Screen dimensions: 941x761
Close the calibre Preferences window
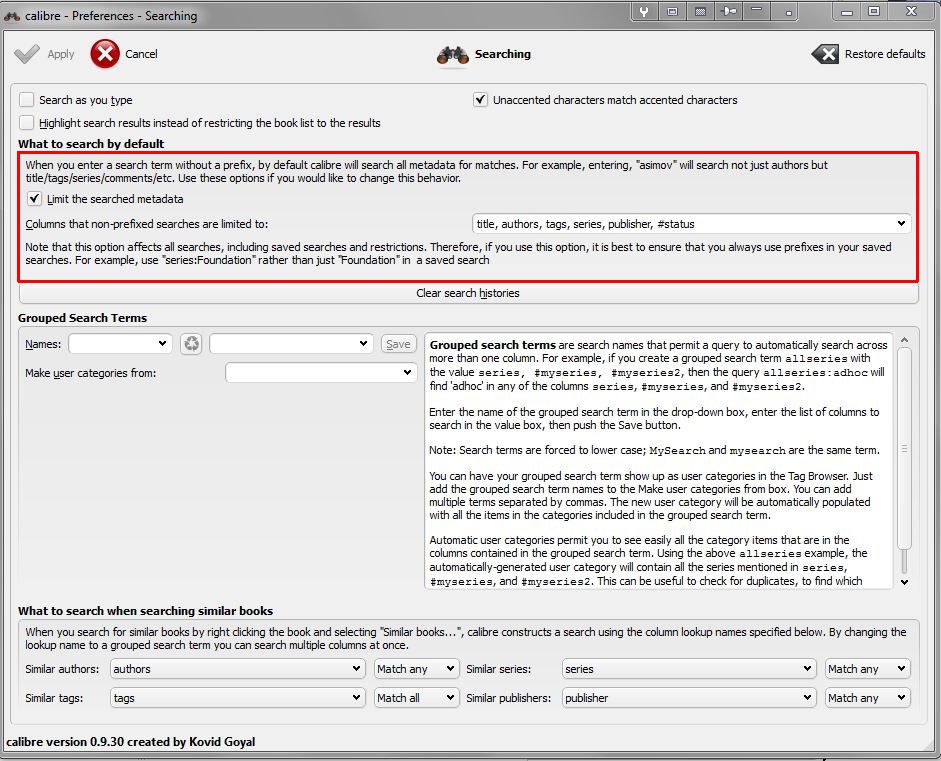coord(910,11)
